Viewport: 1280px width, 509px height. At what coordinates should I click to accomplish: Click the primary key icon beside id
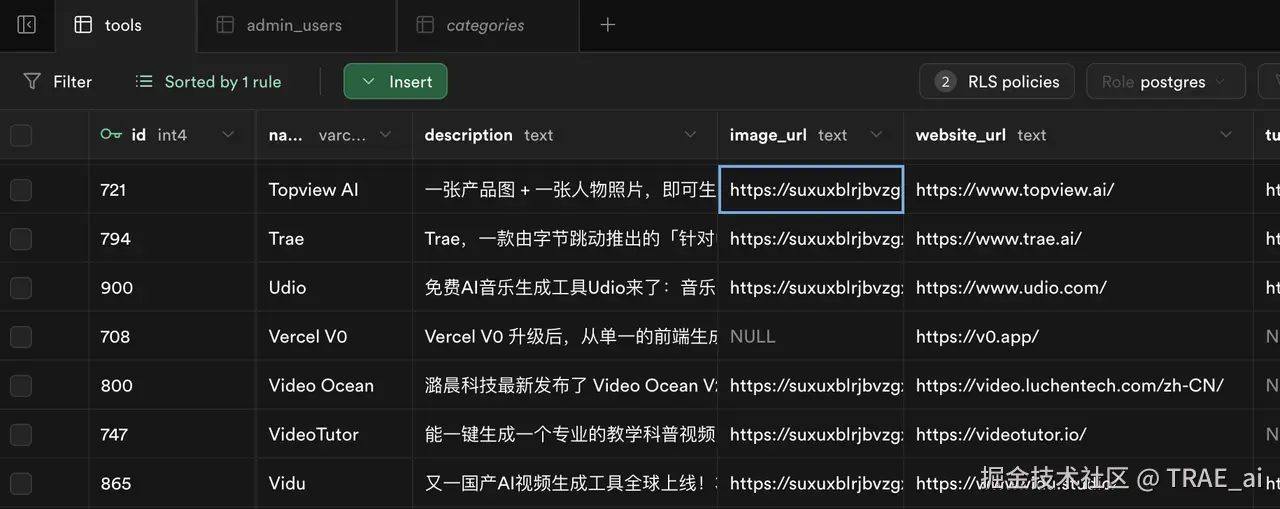click(x=111, y=135)
